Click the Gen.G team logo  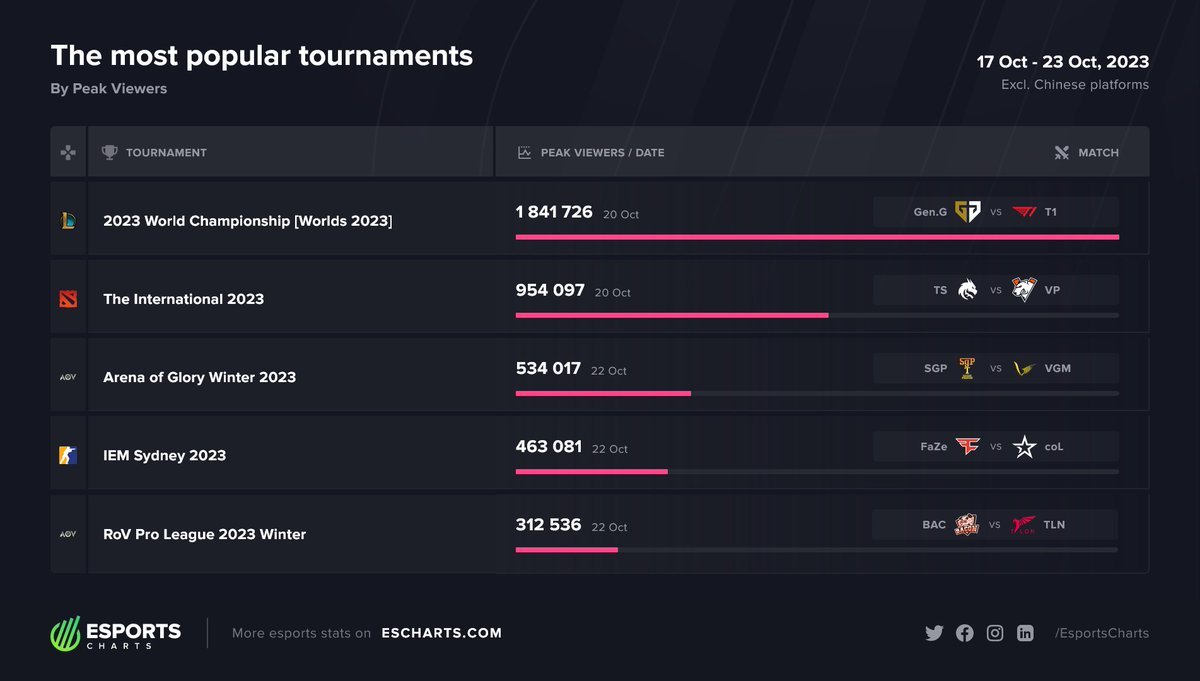968,212
